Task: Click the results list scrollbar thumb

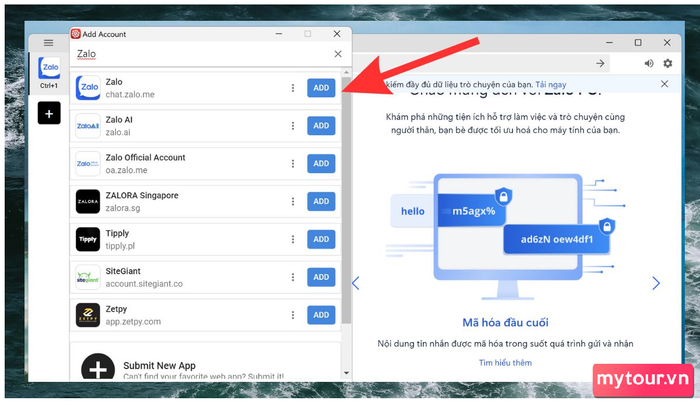Action: pyautogui.click(x=346, y=200)
